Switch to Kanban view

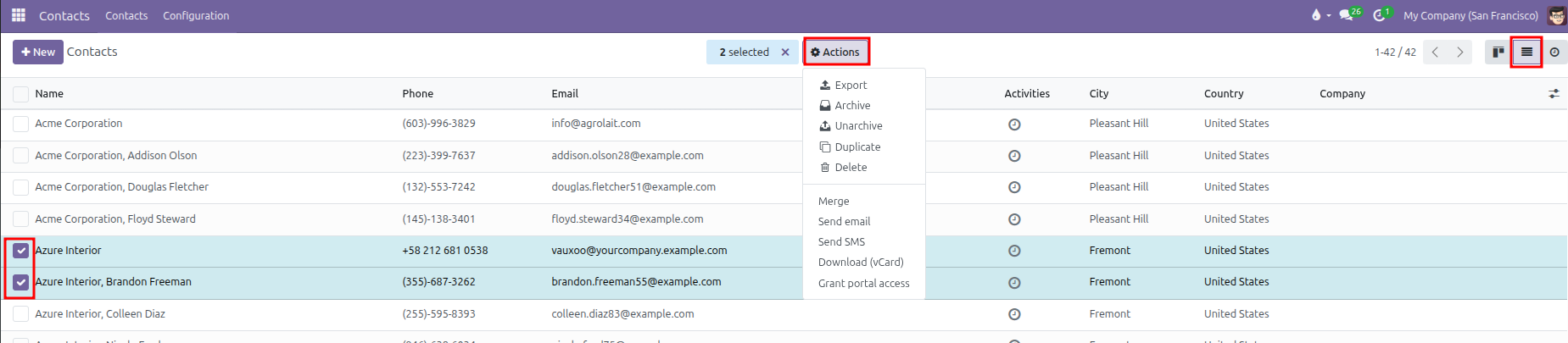[x=1498, y=52]
